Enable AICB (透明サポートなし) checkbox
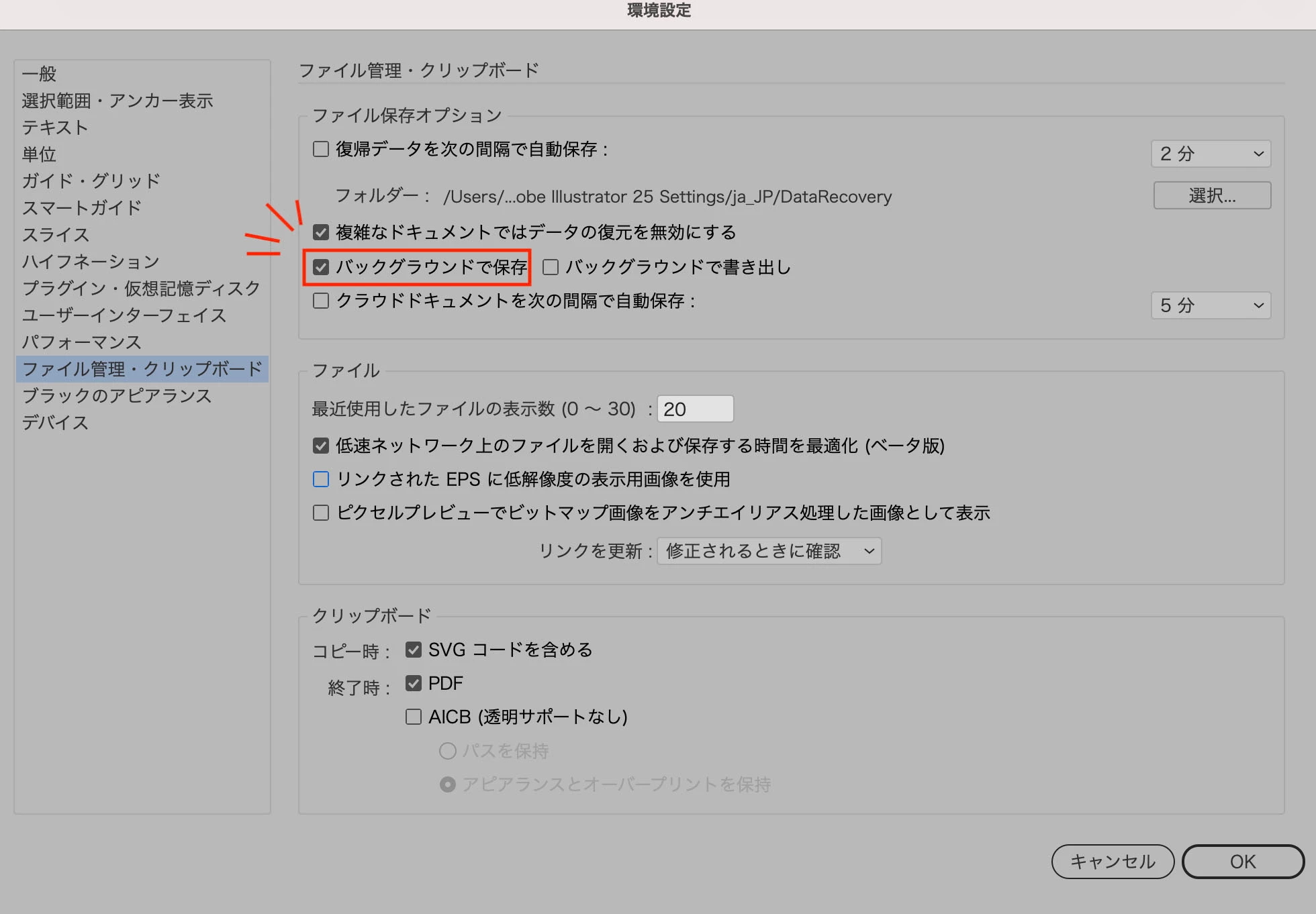 tap(414, 717)
